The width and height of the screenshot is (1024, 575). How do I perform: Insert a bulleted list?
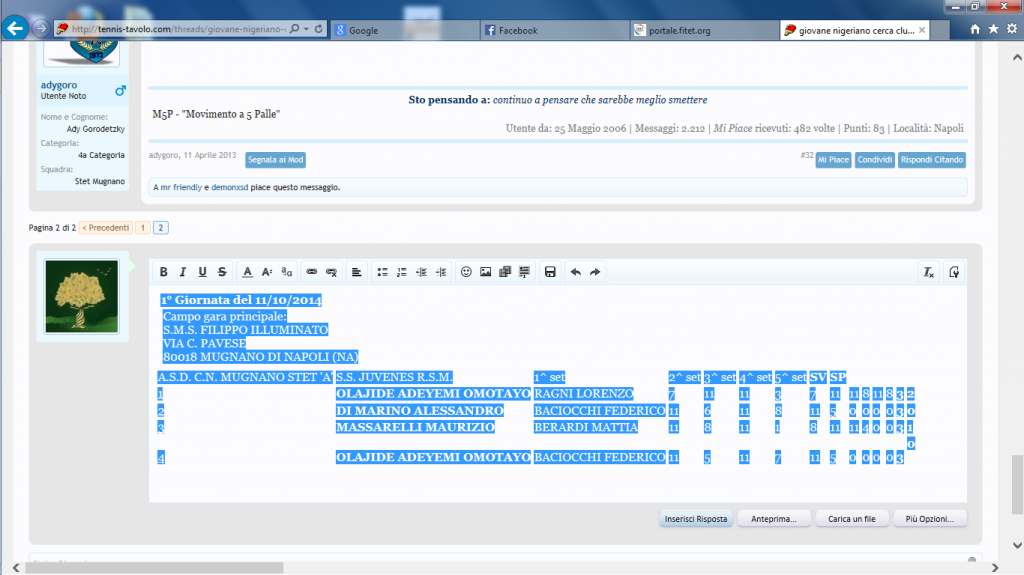click(382, 272)
